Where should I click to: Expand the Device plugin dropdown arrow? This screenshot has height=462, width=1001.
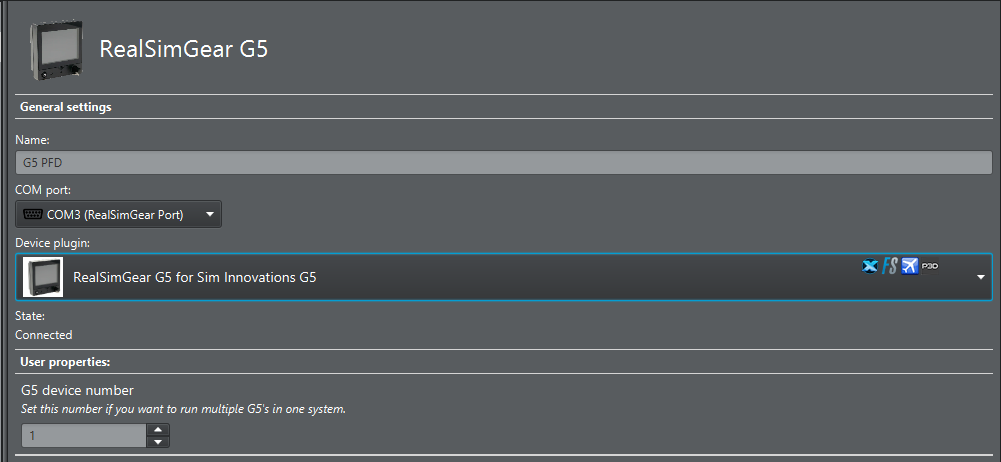tap(981, 277)
